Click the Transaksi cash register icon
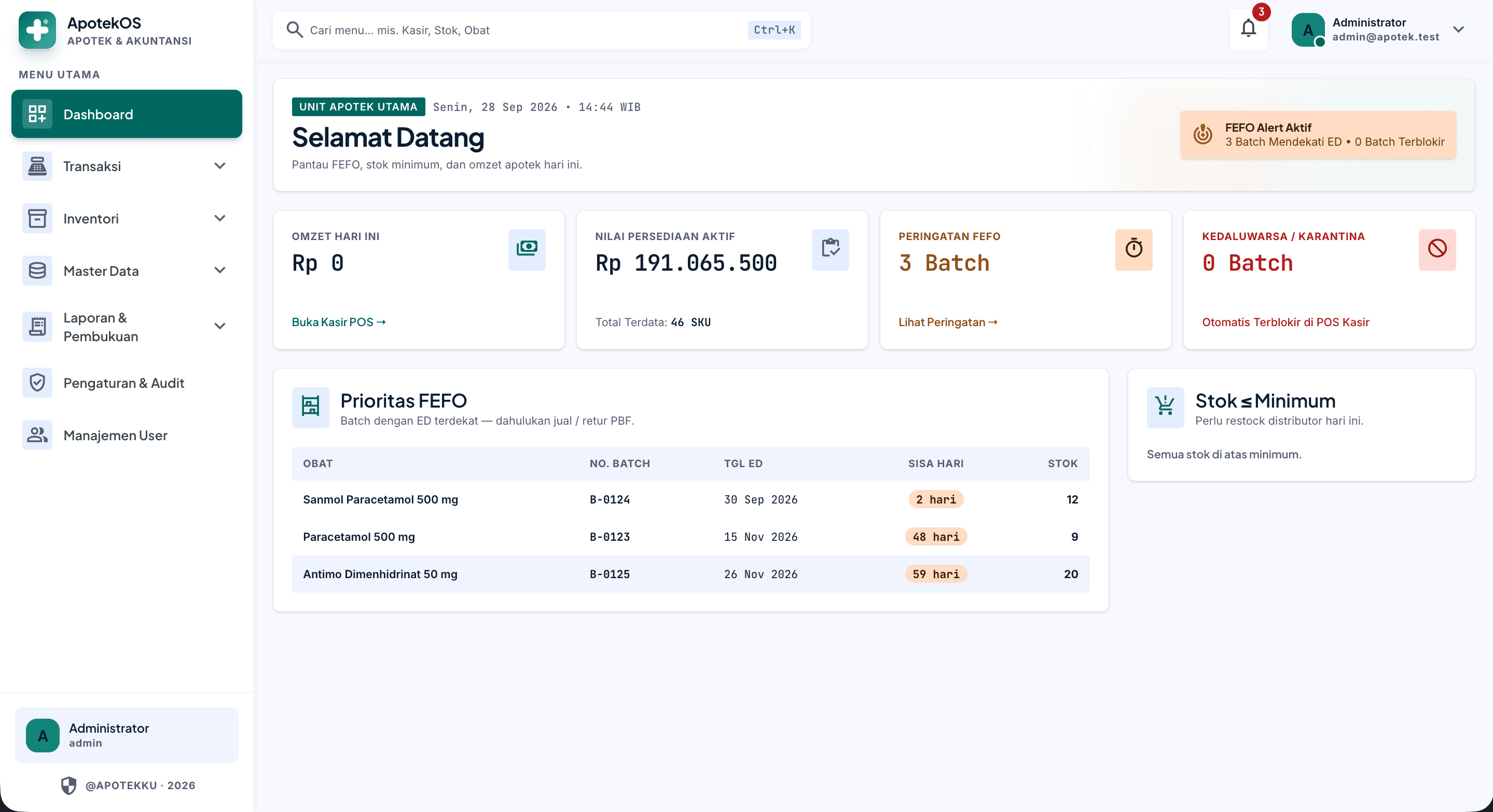The image size is (1493, 812). pos(37,166)
